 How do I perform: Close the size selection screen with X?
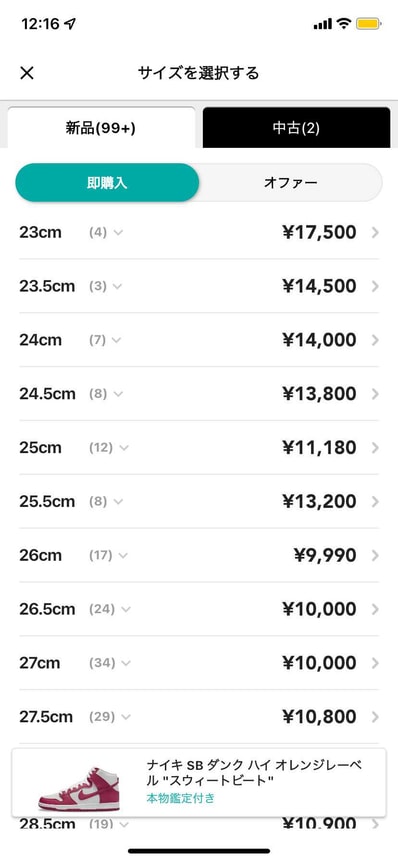tap(27, 73)
